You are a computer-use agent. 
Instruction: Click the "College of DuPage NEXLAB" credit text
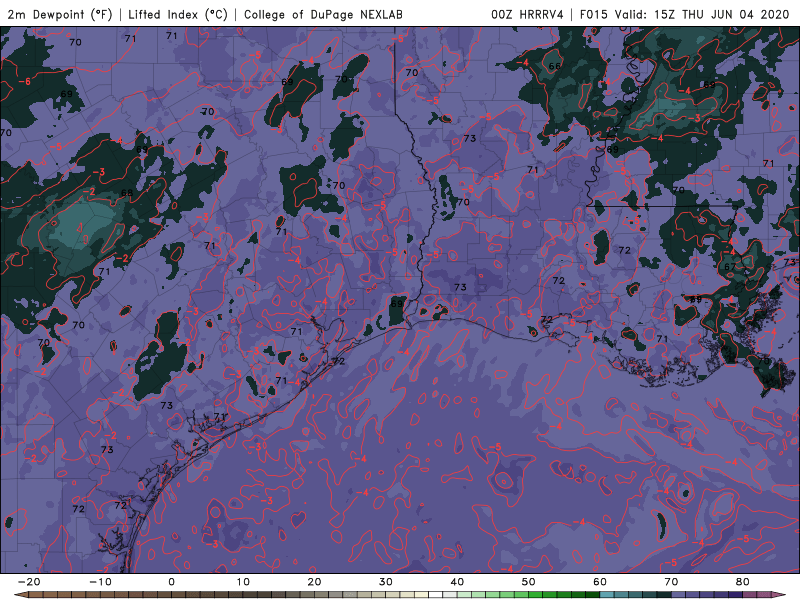(323, 14)
